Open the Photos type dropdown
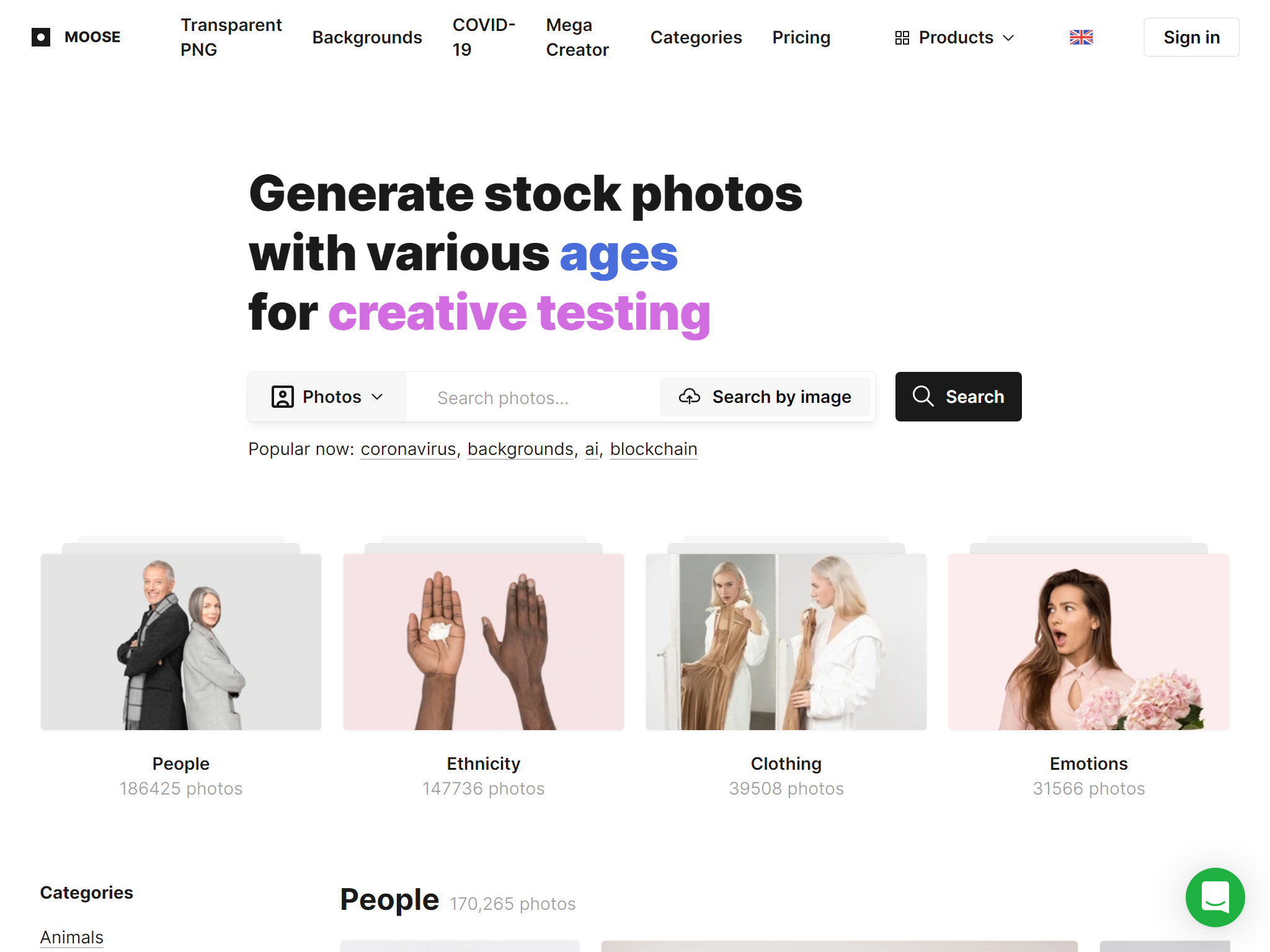Screen dimensions: 1270x952 coord(327,397)
